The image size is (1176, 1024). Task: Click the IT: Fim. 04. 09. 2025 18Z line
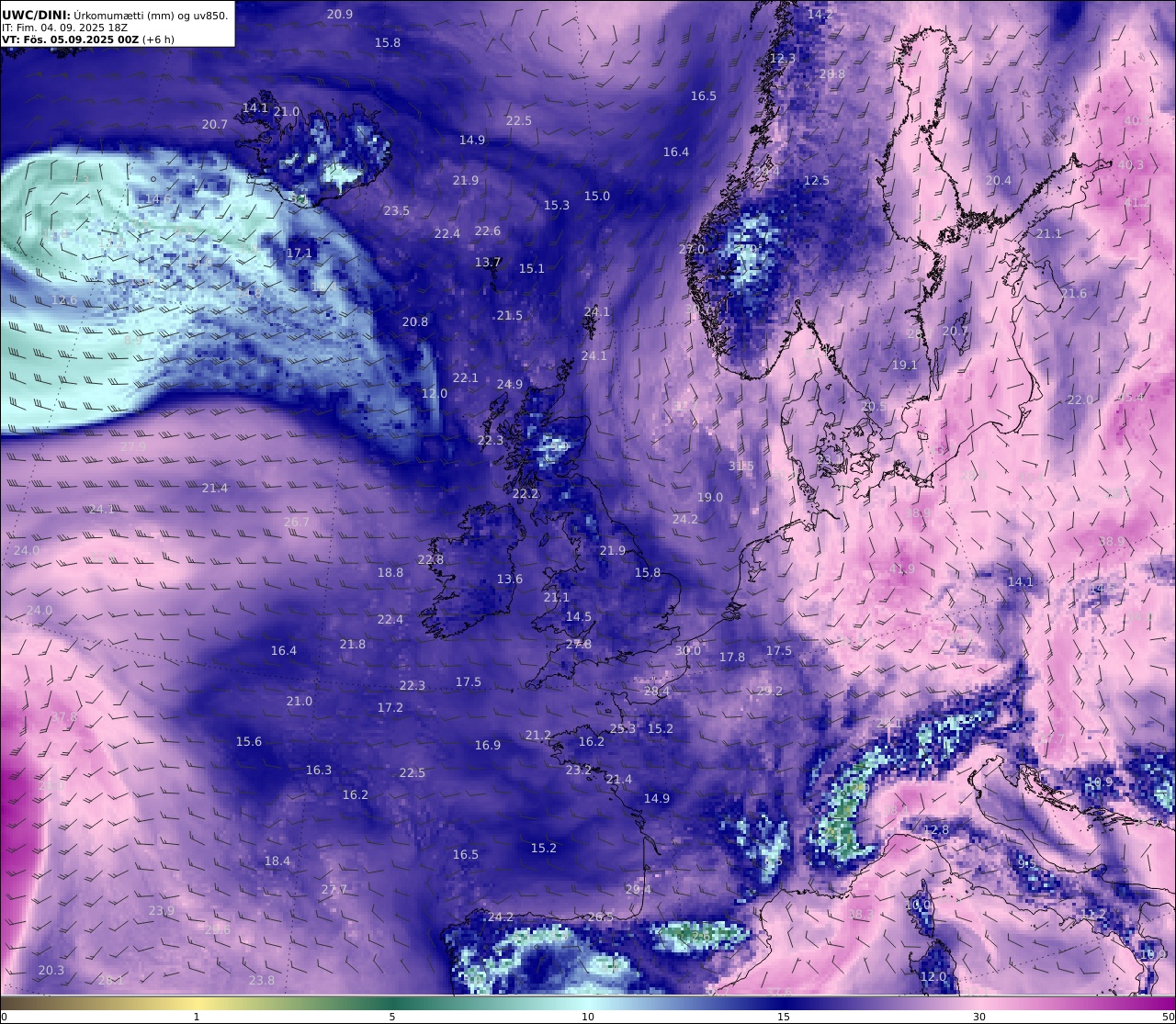(x=64, y=28)
